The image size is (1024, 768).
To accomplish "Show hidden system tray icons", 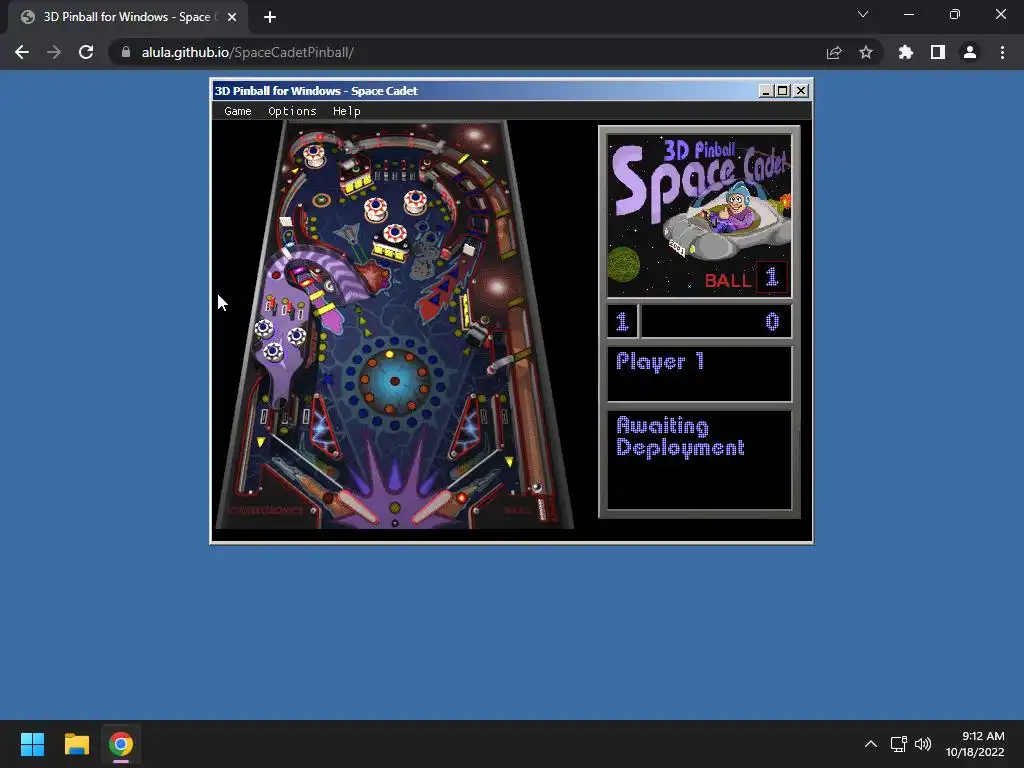I will (871, 744).
